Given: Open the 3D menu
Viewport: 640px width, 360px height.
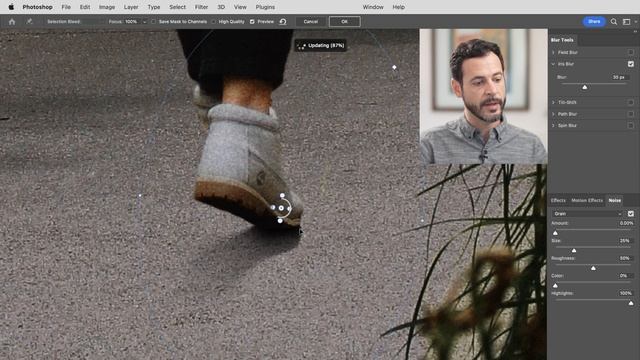Looking at the screenshot, I should point(221,7).
